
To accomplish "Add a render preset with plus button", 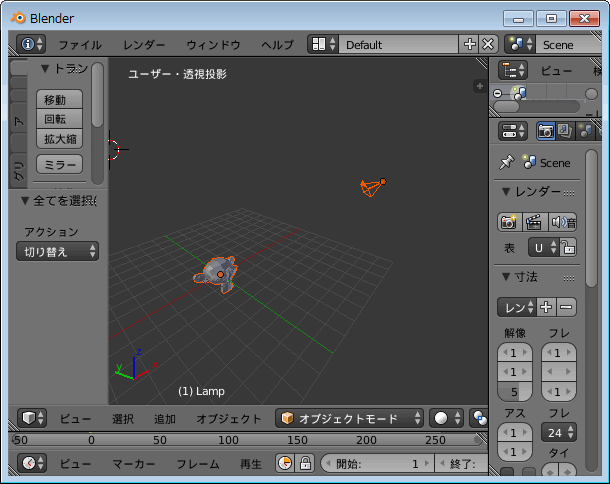I will tap(546, 307).
